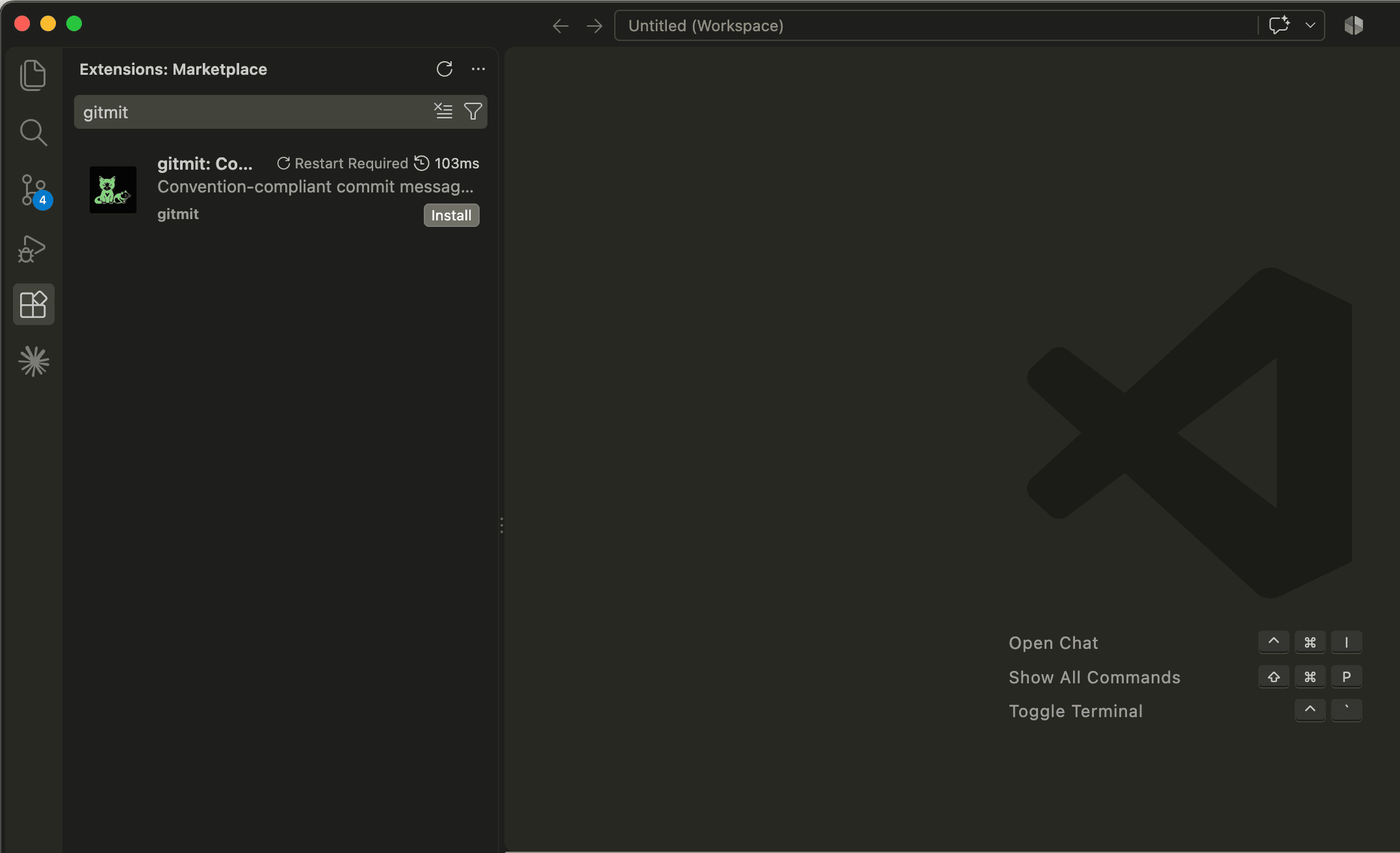
Task: Click Show All Commands shortcut hint
Action: point(1095,677)
